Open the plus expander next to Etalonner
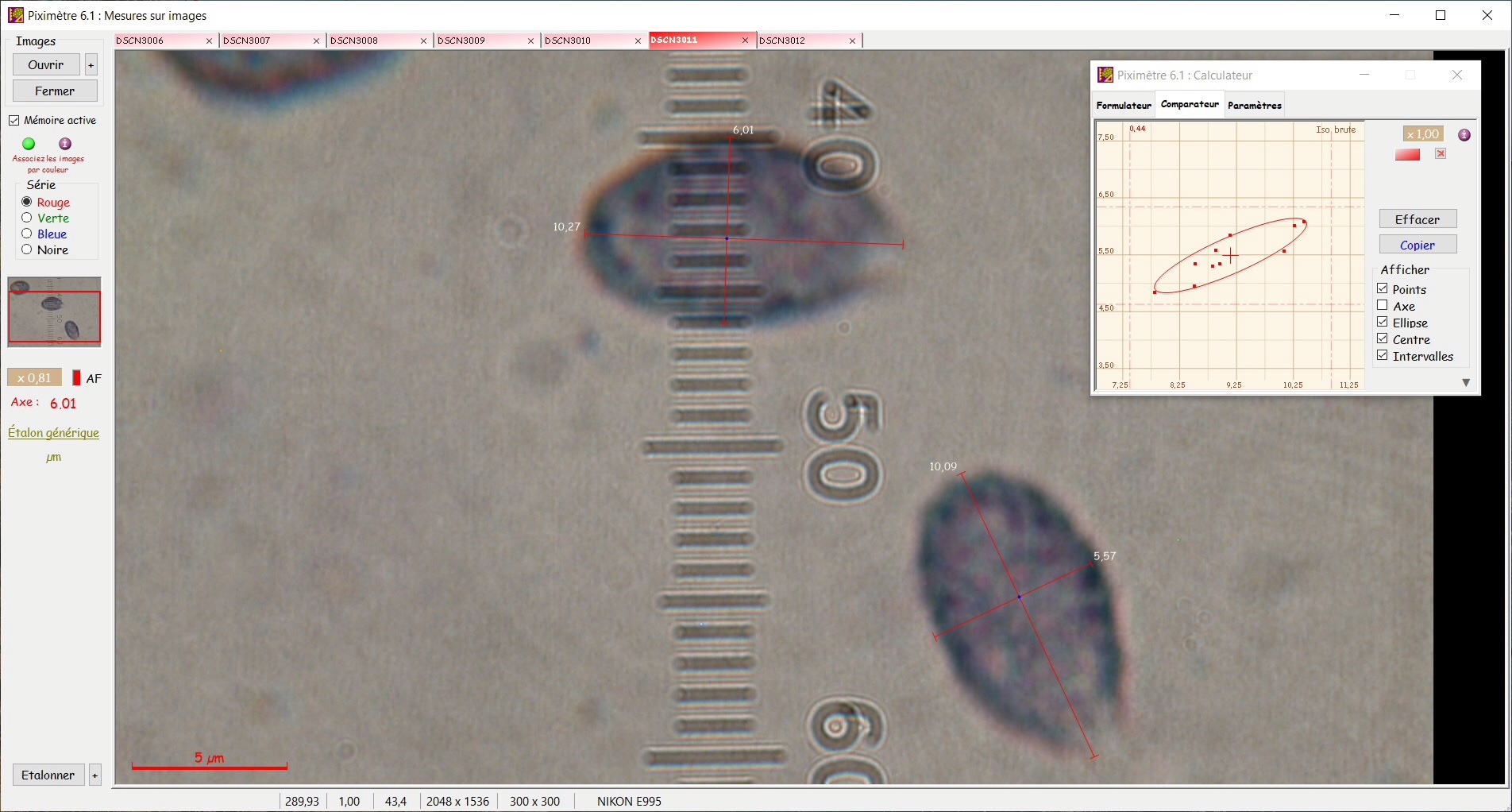 pyautogui.click(x=95, y=775)
